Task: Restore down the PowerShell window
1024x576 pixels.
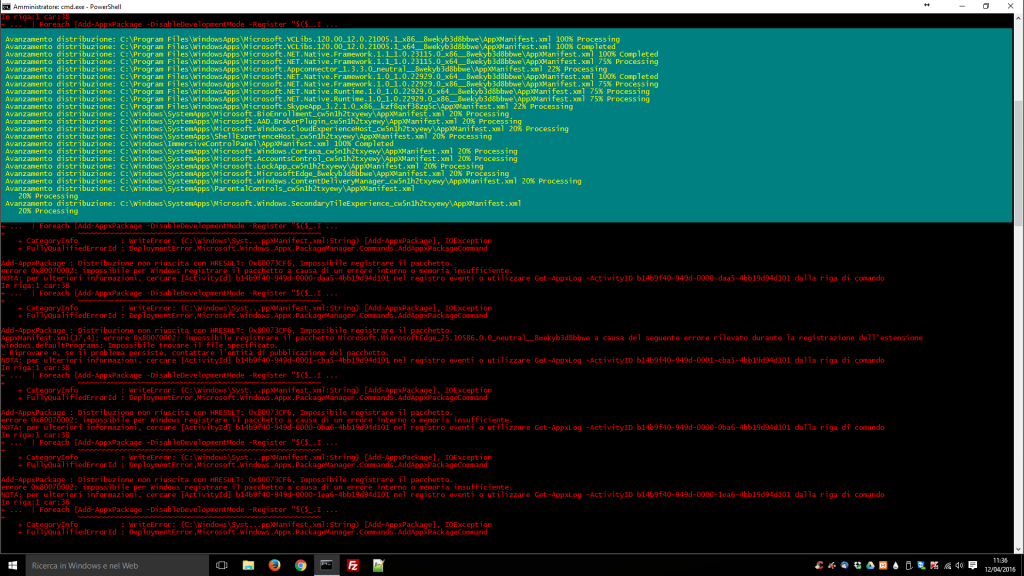Action: 984,5
